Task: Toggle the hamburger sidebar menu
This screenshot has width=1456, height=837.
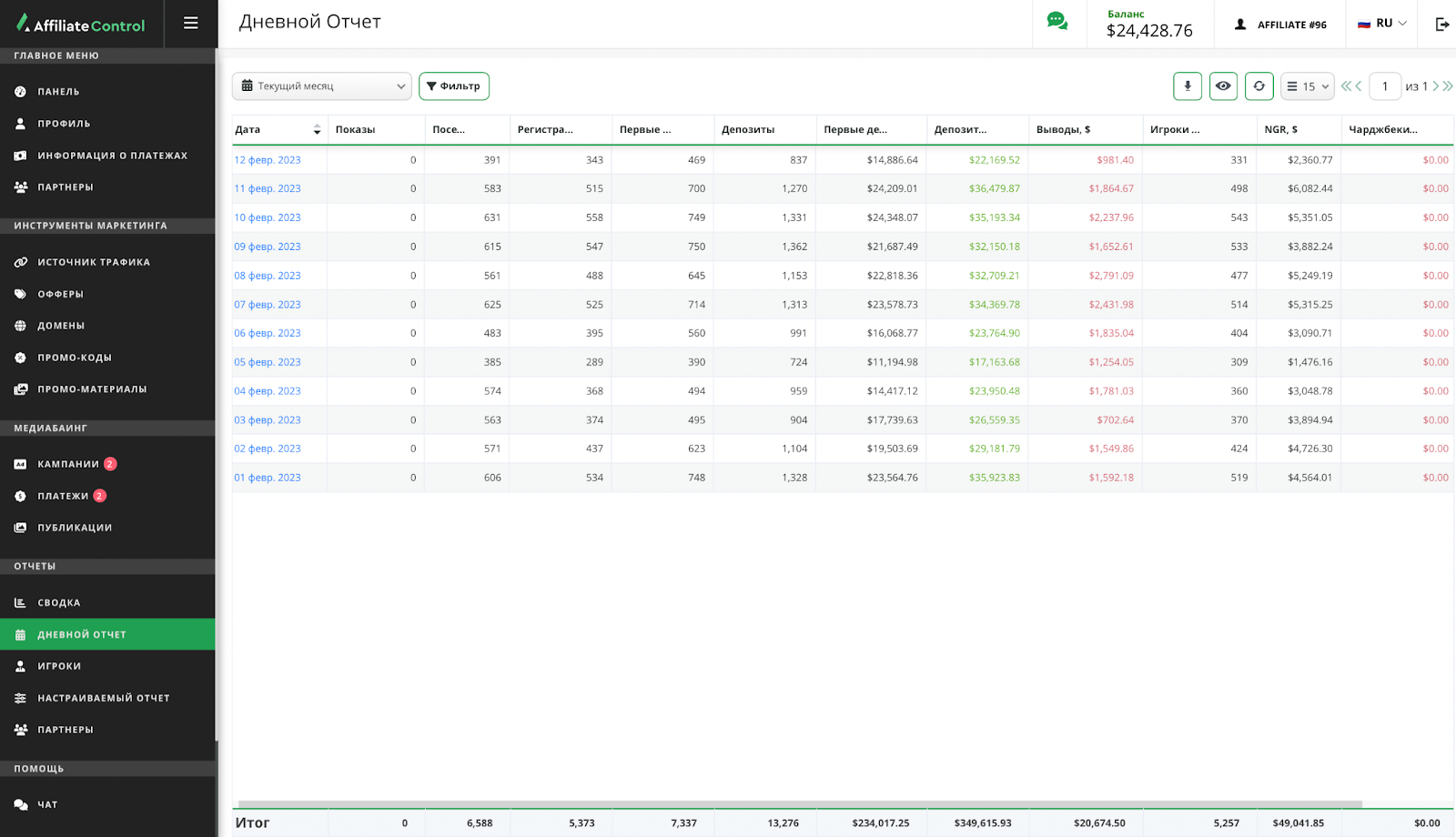Action: [x=190, y=24]
